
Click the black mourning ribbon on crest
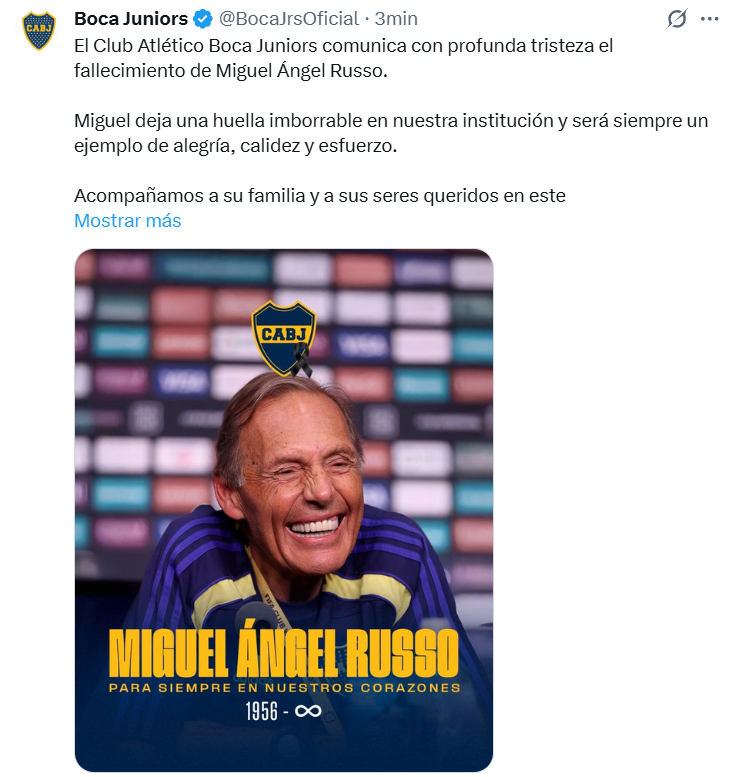pos(301,361)
